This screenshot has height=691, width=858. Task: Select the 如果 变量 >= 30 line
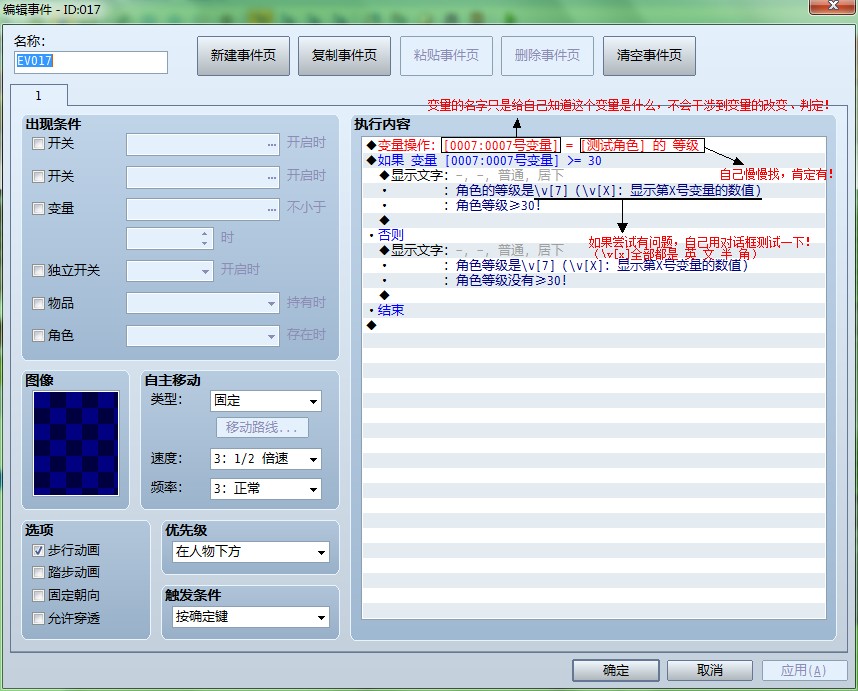coord(594,160)
